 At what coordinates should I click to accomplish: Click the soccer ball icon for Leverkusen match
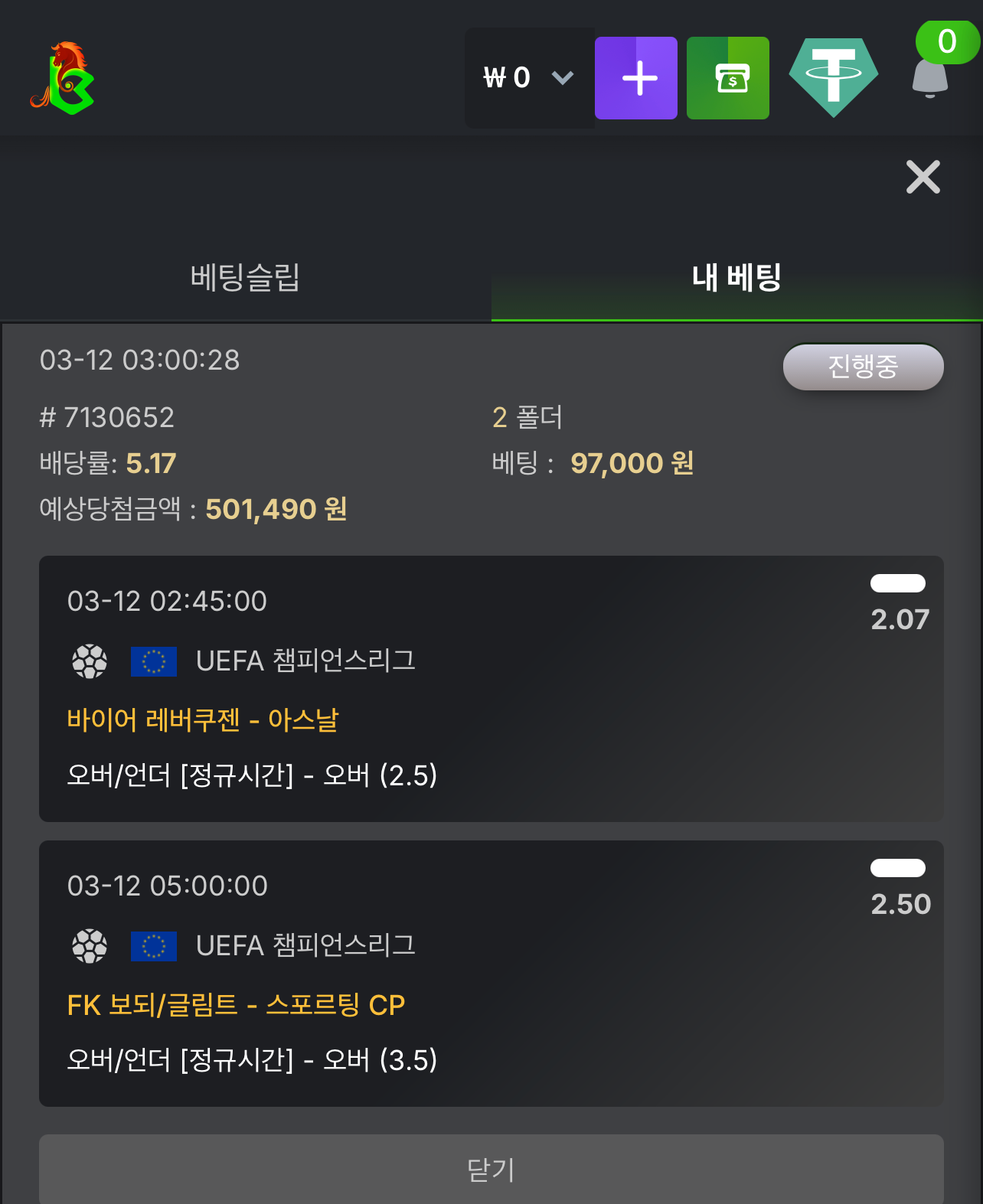[90, 661]
